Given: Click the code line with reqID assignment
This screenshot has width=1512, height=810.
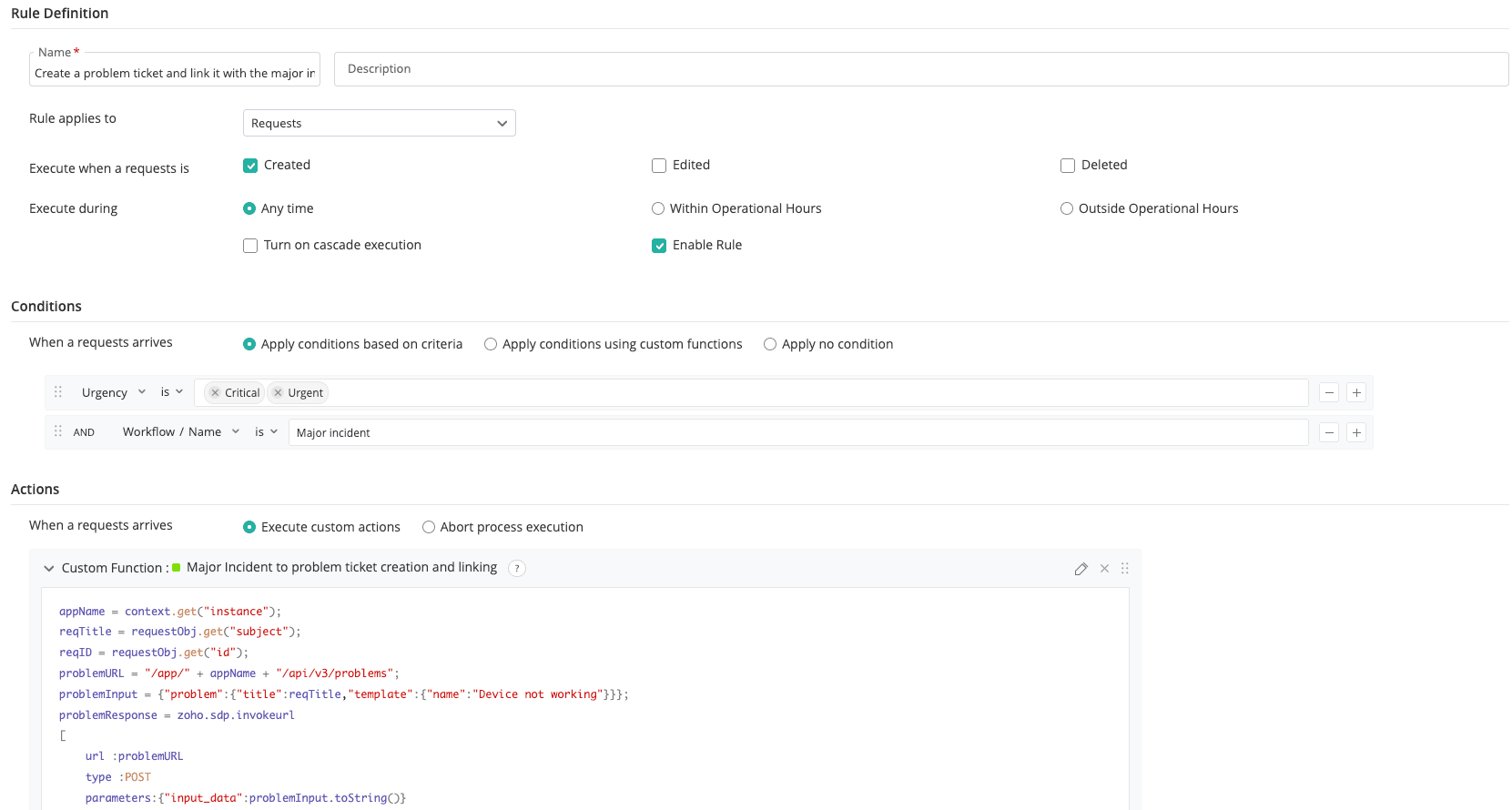Looking at the screenshot, I should (x=154, y=653).
